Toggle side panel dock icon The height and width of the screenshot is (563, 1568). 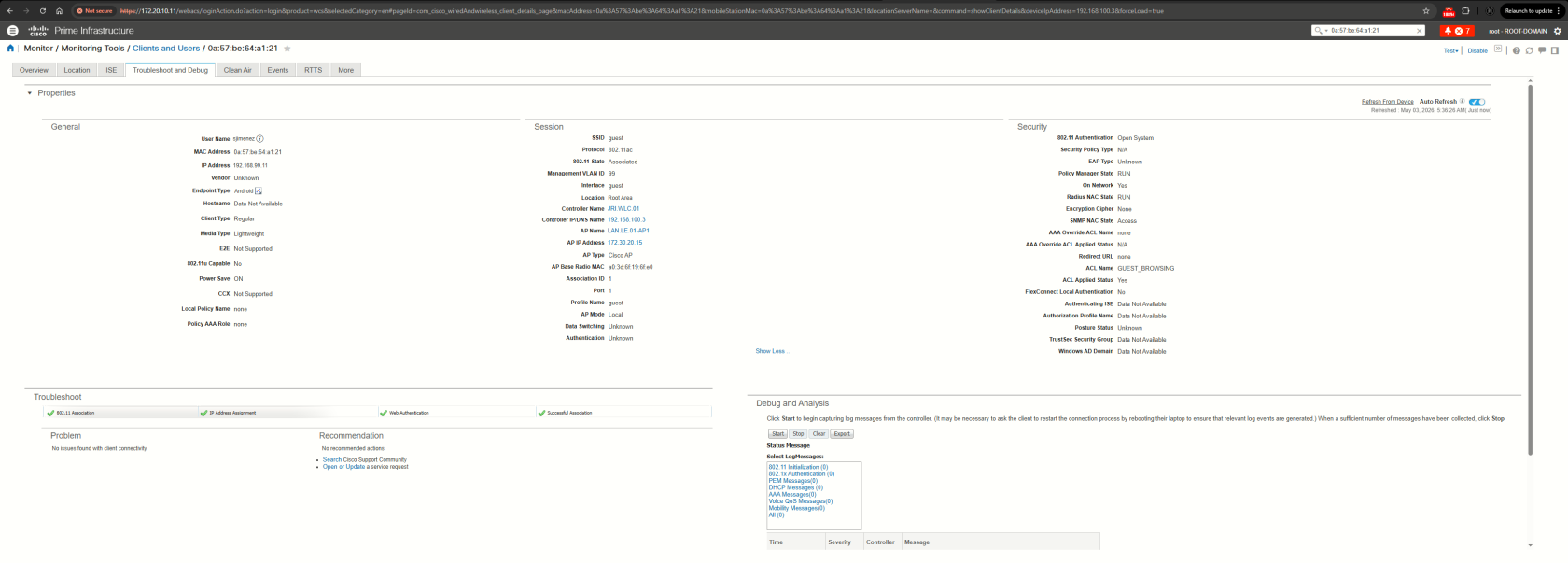tap(1555, 50)
